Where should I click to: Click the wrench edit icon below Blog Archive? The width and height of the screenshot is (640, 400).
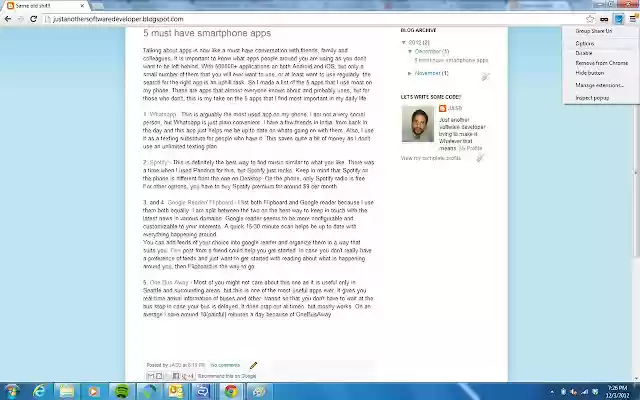[x=485, y=77]
